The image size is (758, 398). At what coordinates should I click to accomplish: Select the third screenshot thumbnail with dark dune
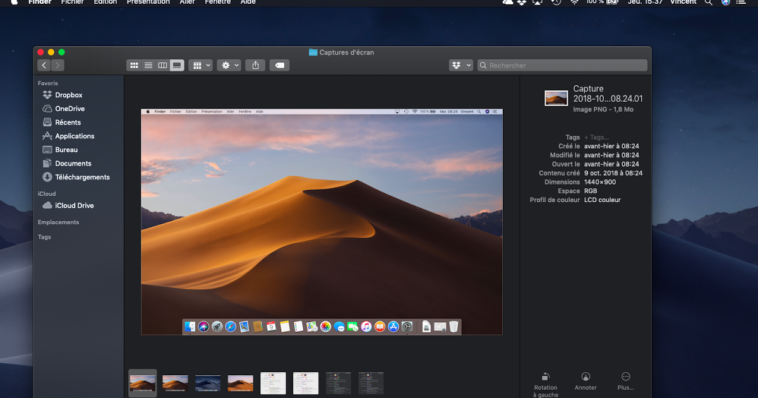point(208,383)
